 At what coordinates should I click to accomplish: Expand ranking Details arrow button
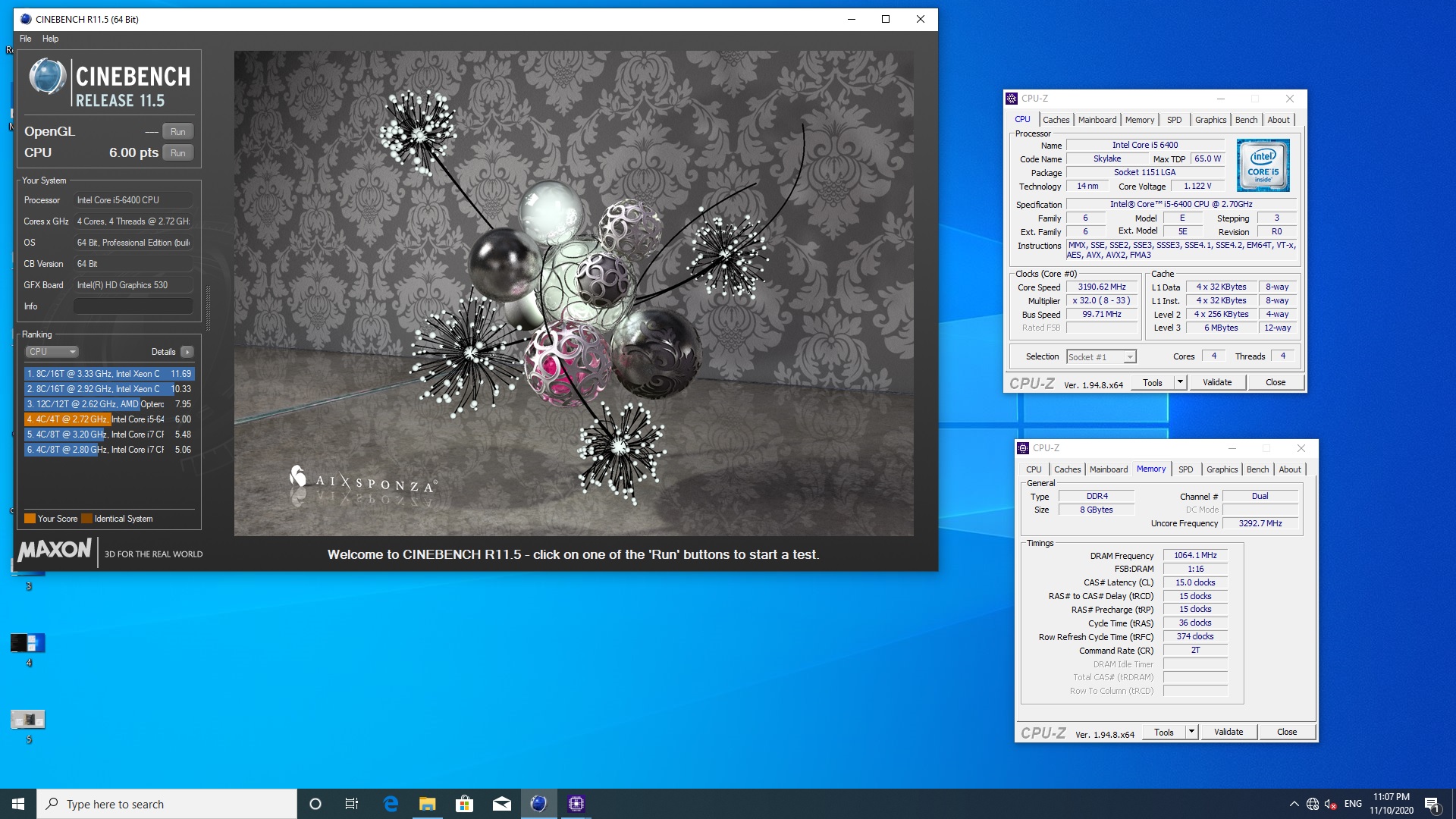(x=187, y=352)
